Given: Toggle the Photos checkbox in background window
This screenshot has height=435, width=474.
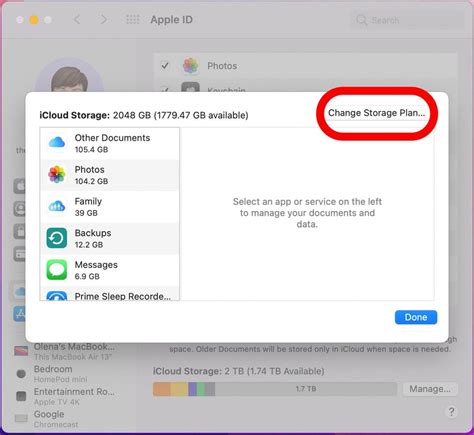Looking at the screenshot, I should pyautogui.click(x=165, y=65).
